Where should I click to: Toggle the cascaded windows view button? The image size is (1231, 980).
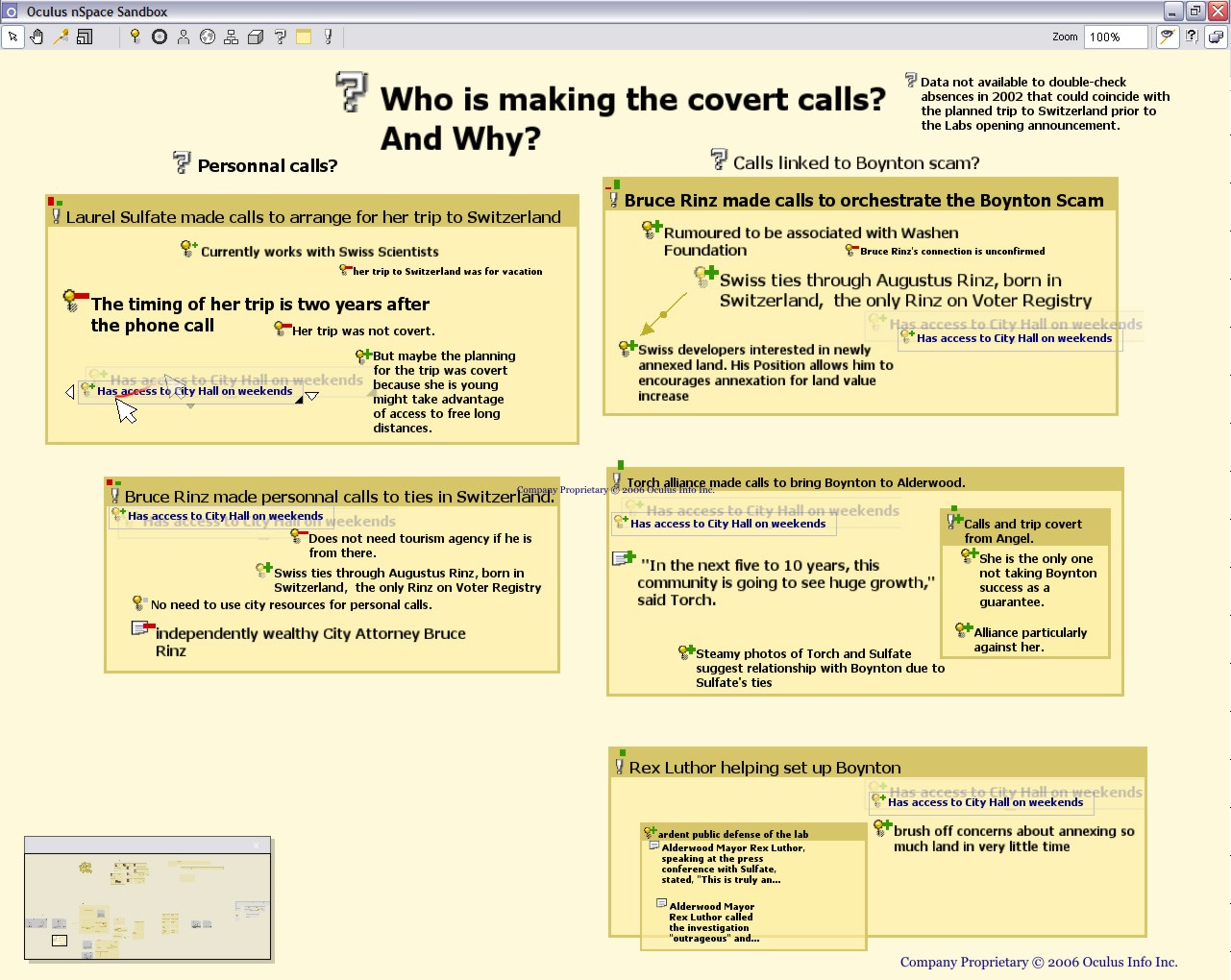tap(1216, 37)
